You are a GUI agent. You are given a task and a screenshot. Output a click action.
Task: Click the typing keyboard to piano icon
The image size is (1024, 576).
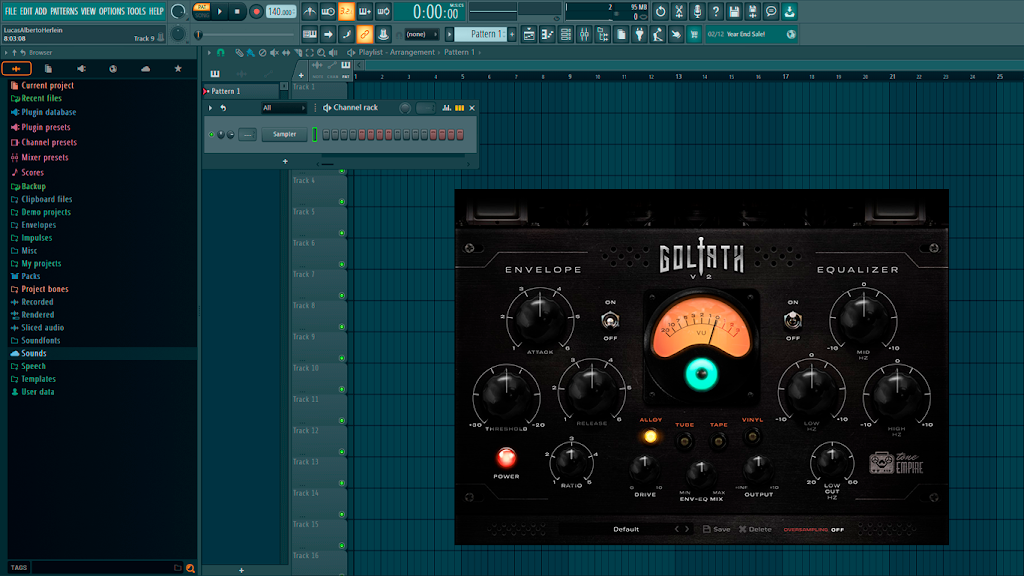310,34
